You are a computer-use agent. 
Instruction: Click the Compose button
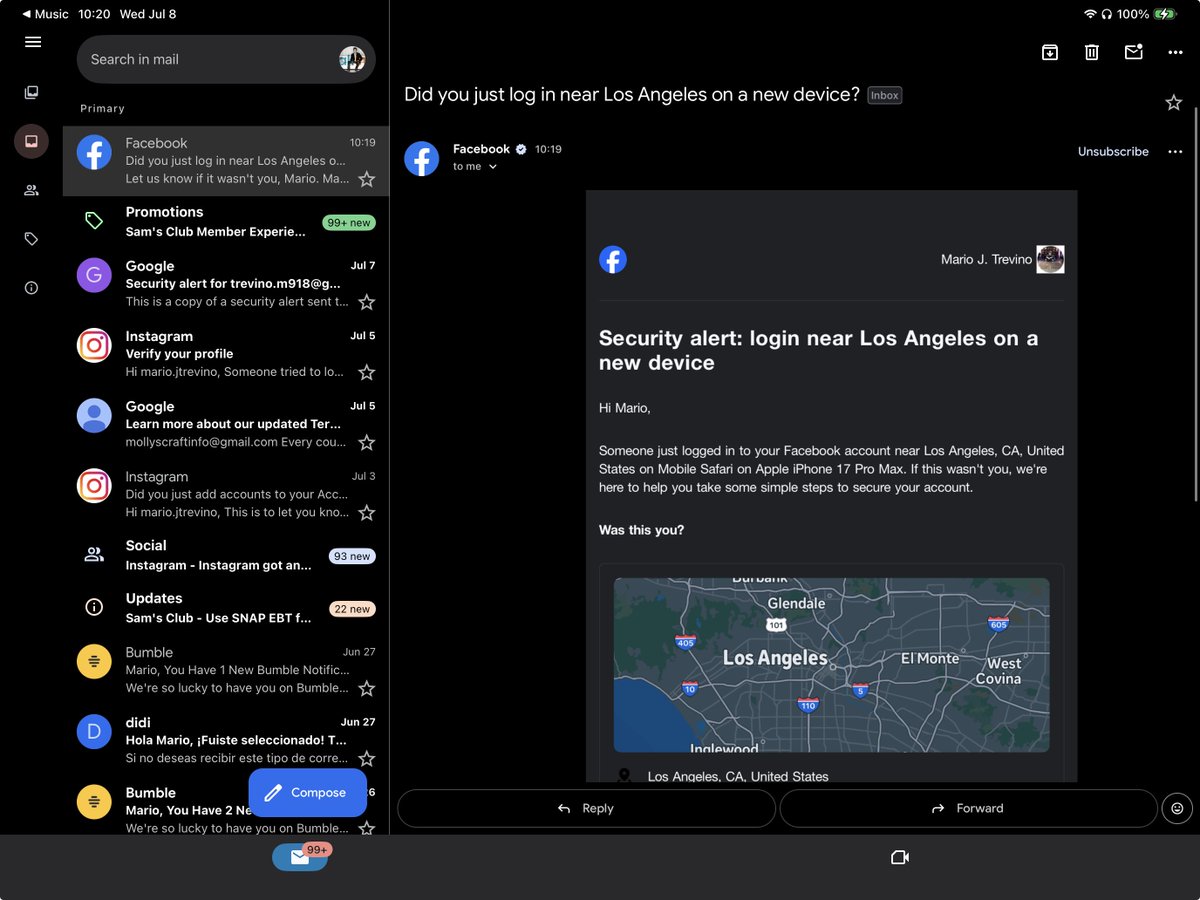click(x=307, y=793)
